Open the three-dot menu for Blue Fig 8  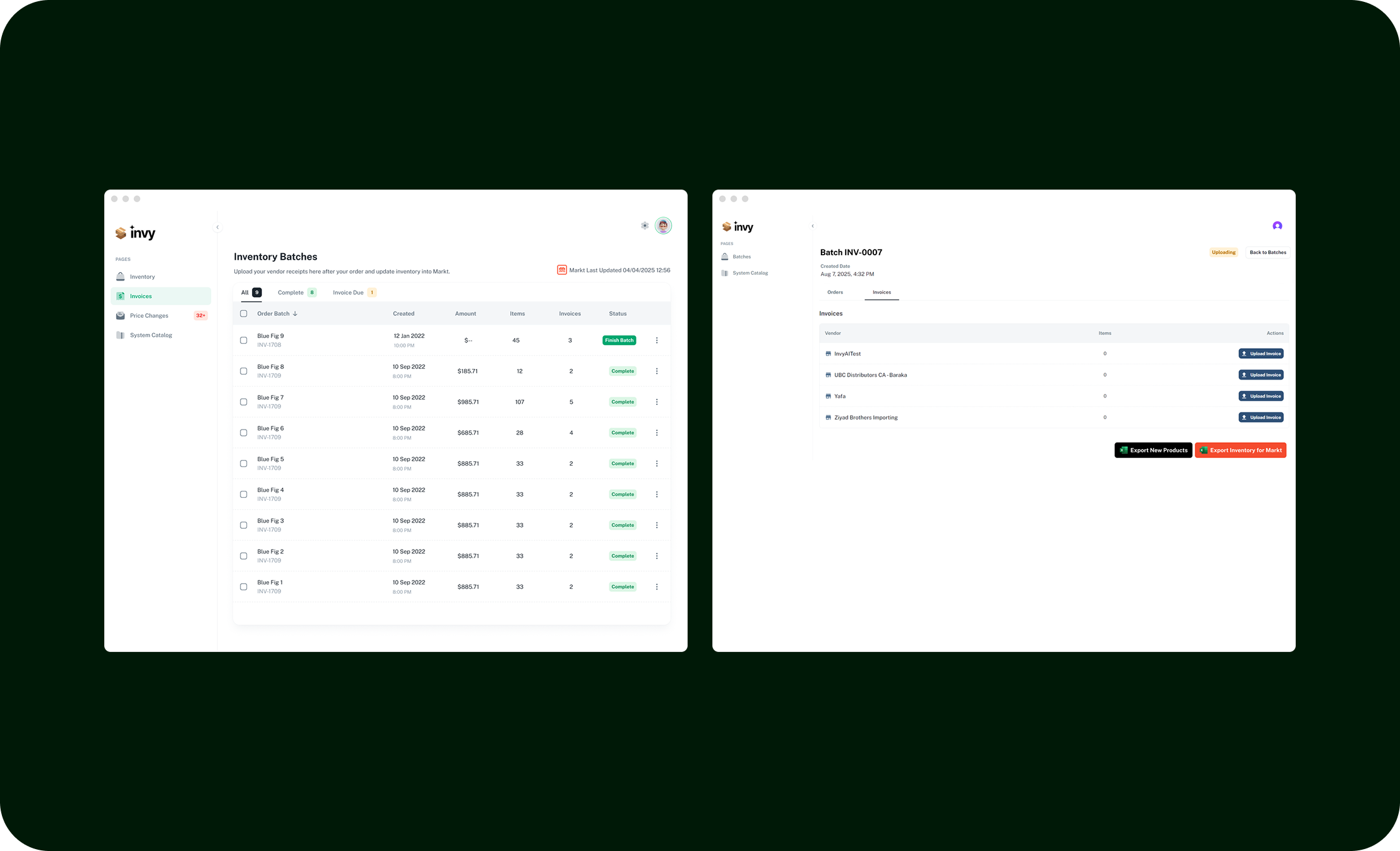657,371
